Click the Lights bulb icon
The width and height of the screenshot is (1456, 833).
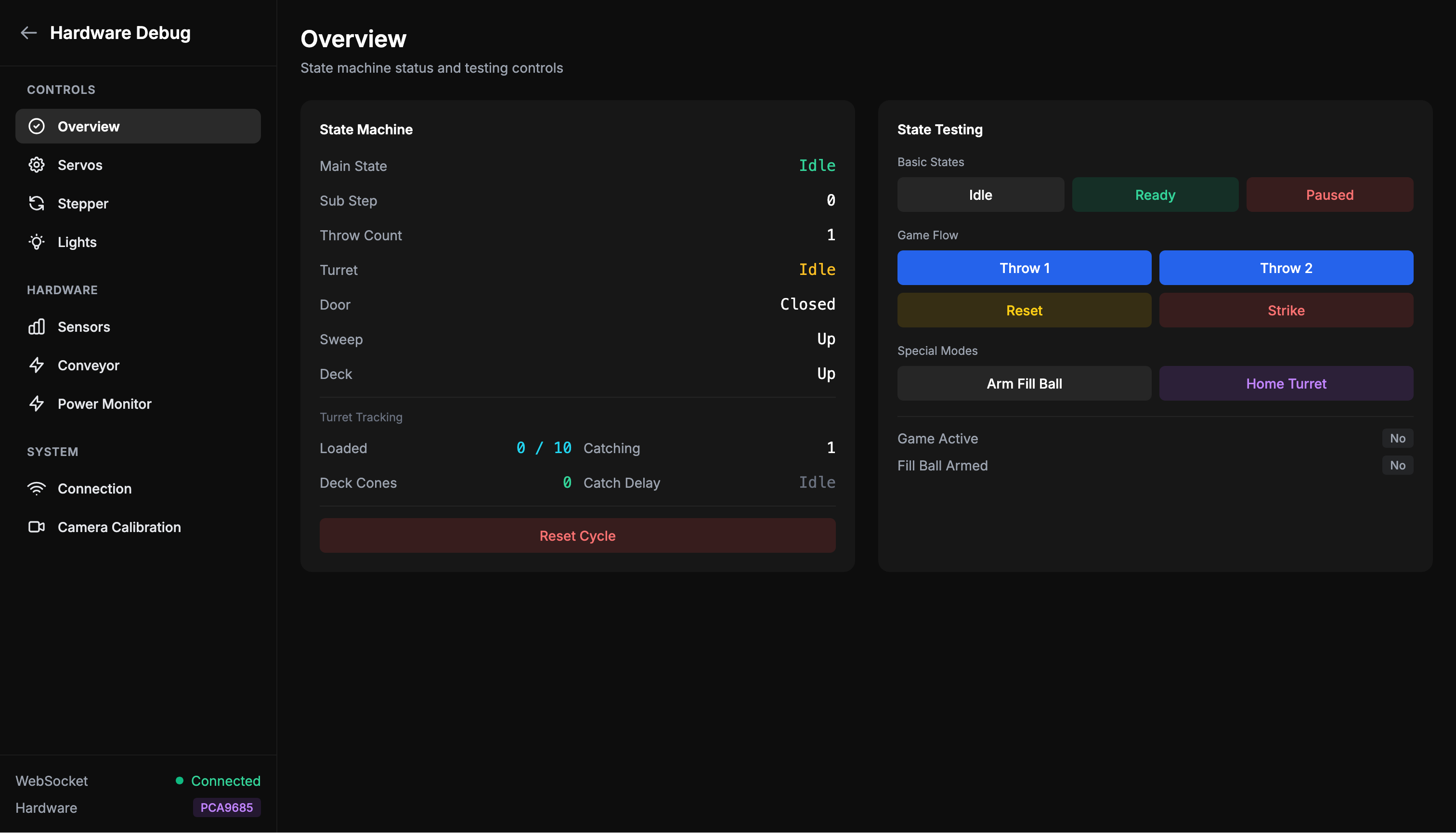(x=37, y=242)
